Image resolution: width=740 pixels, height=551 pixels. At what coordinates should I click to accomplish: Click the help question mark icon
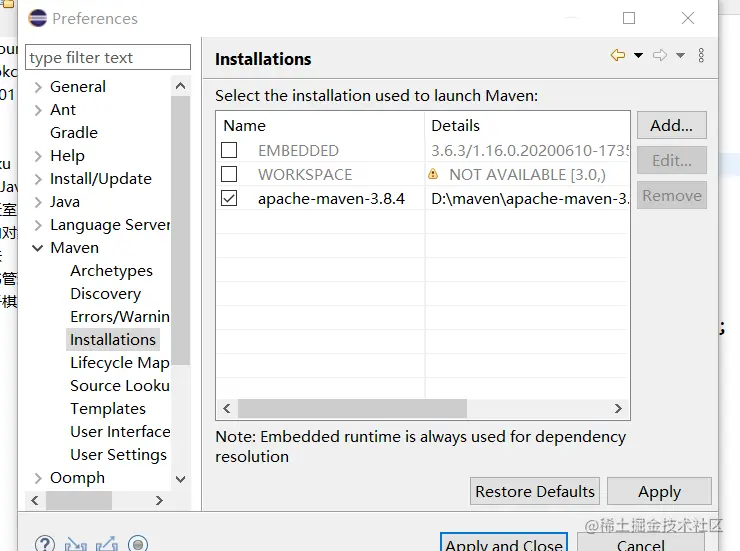[45, 544]
